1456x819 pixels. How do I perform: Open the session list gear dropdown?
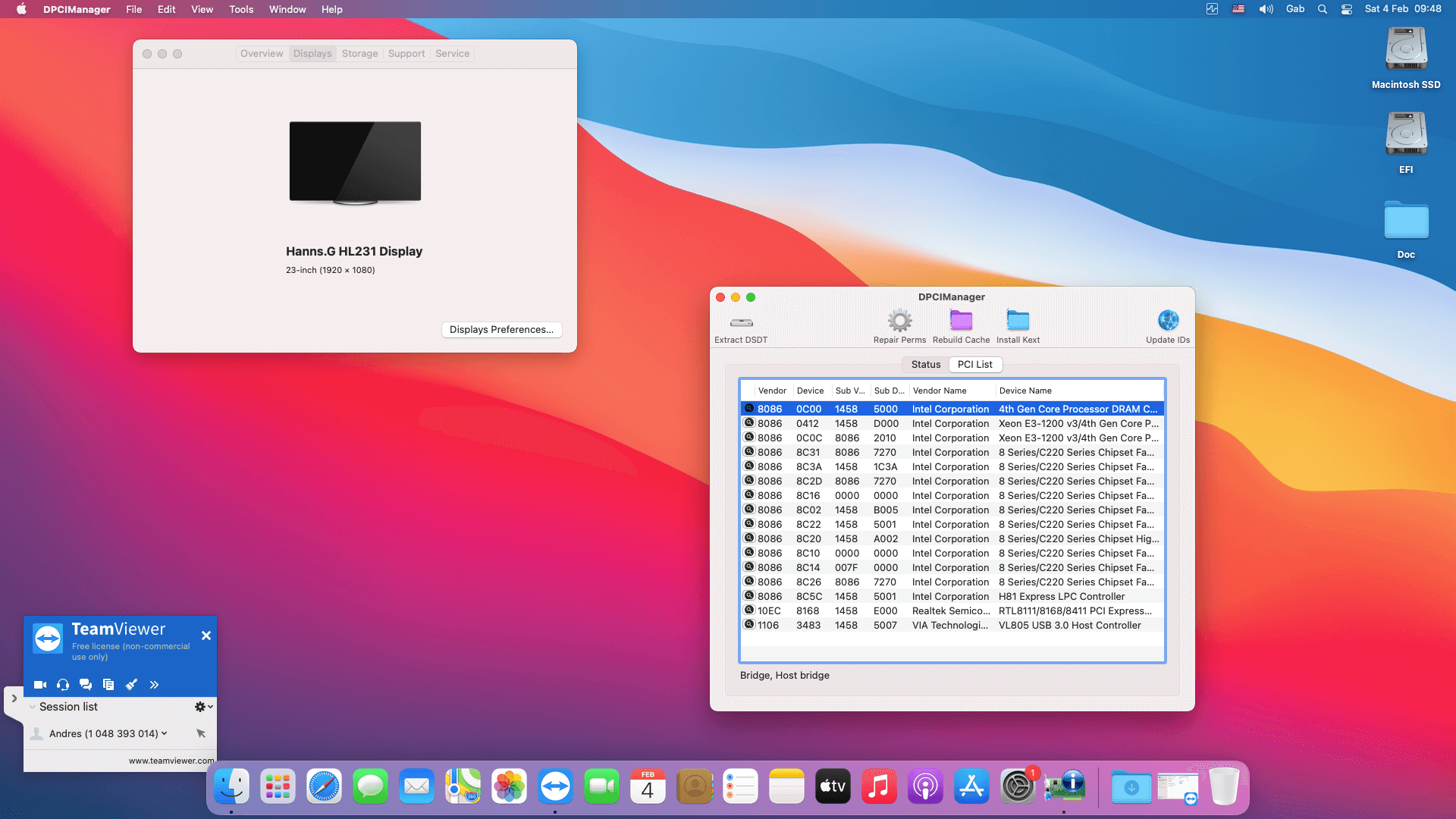click(202, 706)
